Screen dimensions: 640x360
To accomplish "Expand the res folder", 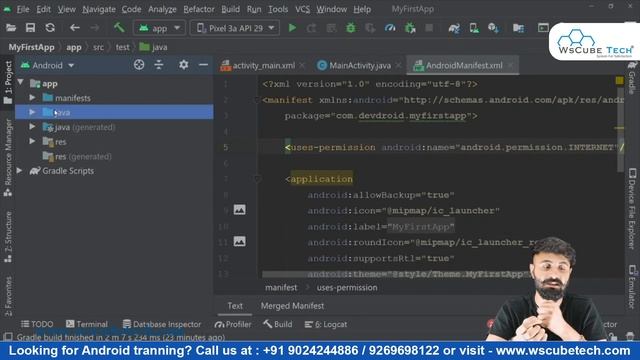I will (32, 141).
